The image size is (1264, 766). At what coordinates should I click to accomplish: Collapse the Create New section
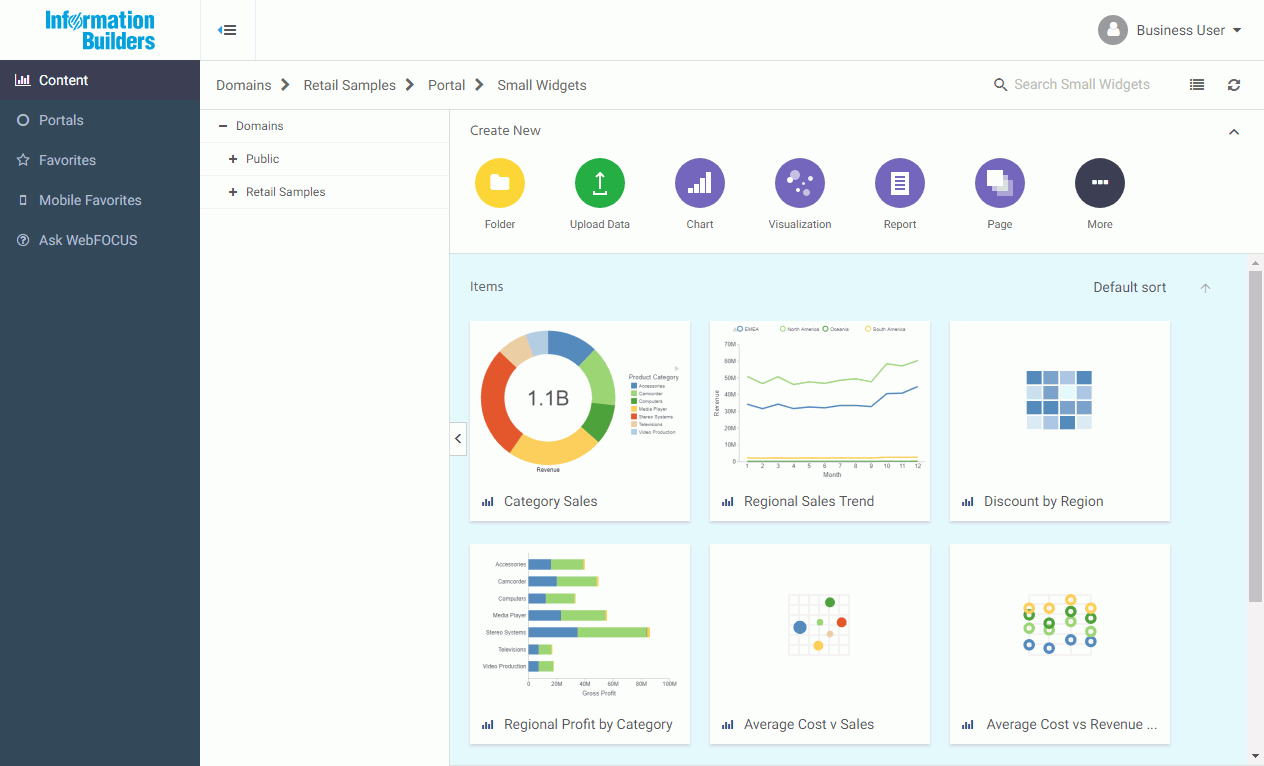pyautogui.click(x=1234, y=132)
